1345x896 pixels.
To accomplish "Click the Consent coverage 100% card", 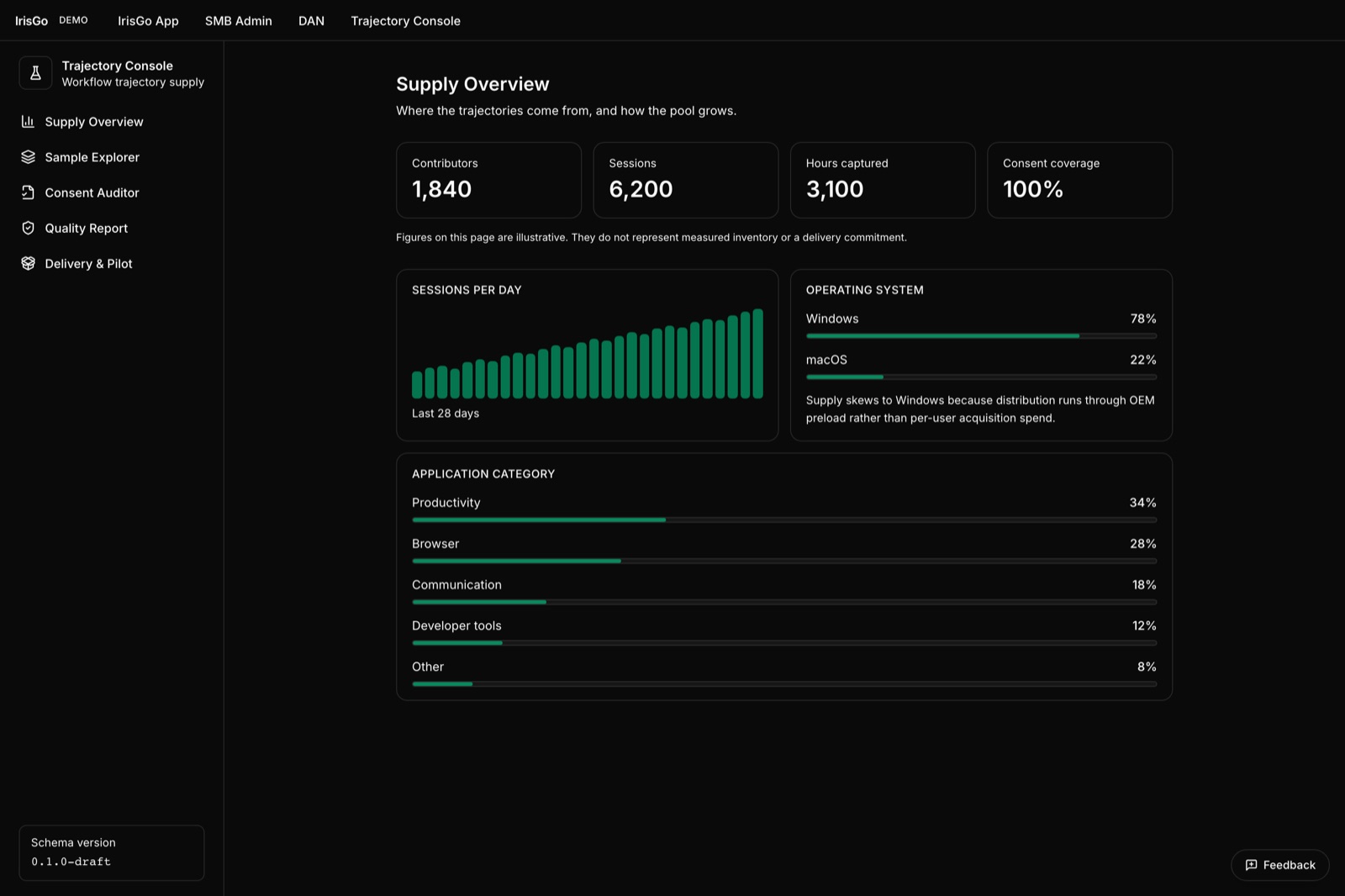I will 1079,180.
